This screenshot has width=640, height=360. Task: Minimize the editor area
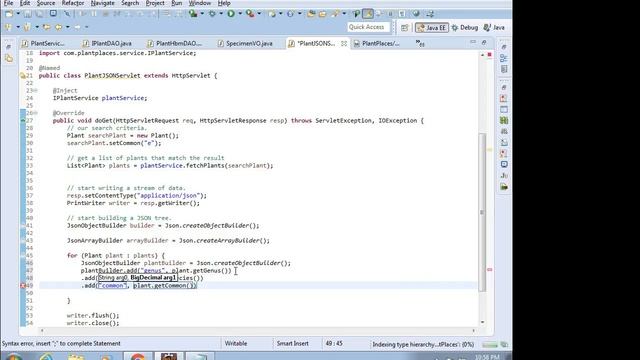click(473, 42)
